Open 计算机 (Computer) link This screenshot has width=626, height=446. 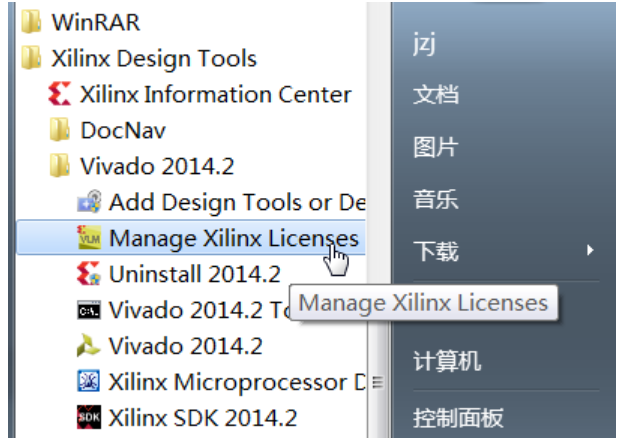[x=447, y=361]
